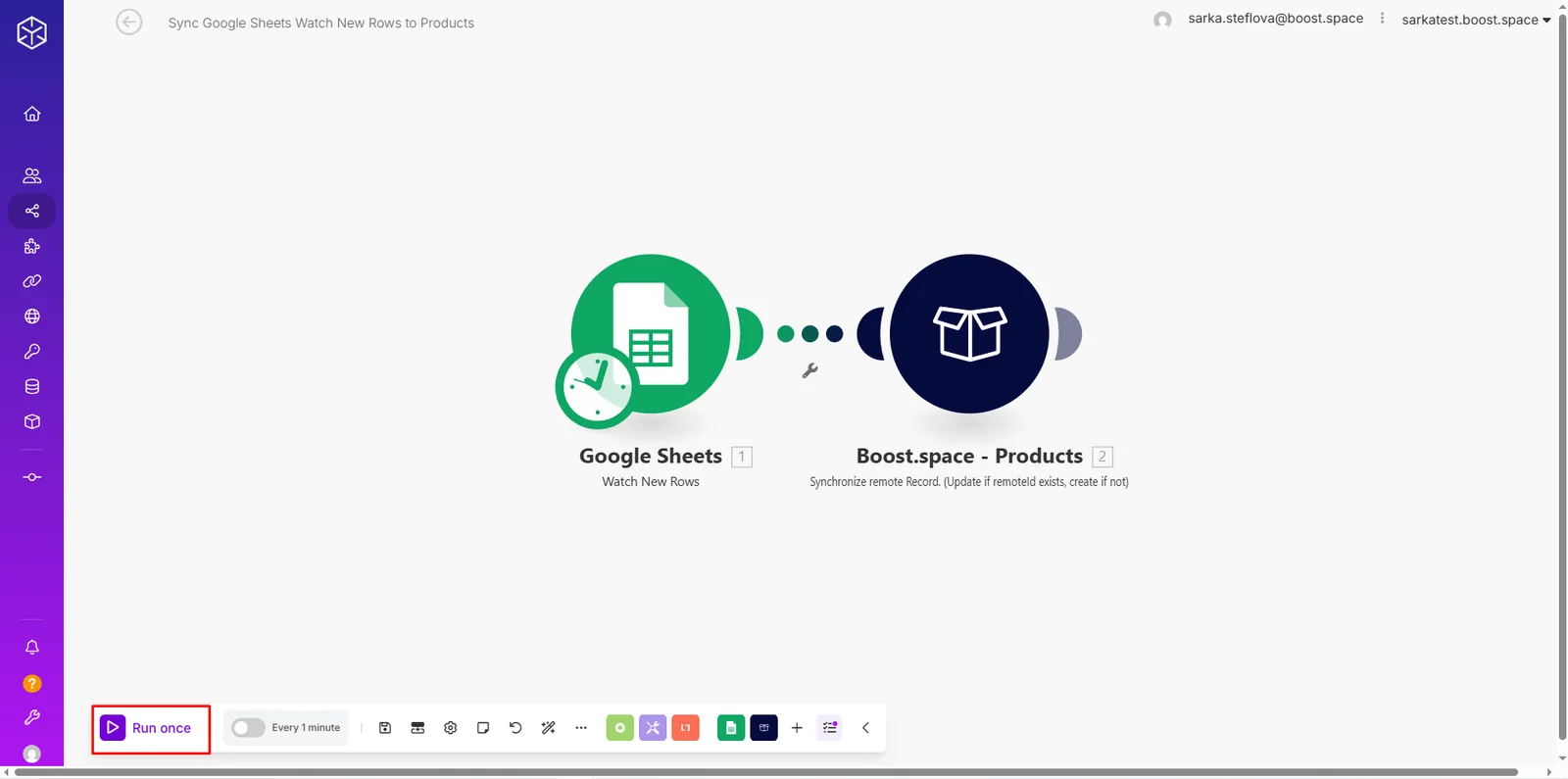The height and width of the screenshot is (779, 1568).
Task: Go back using the arrow circle icon
Action: point(129,22)
